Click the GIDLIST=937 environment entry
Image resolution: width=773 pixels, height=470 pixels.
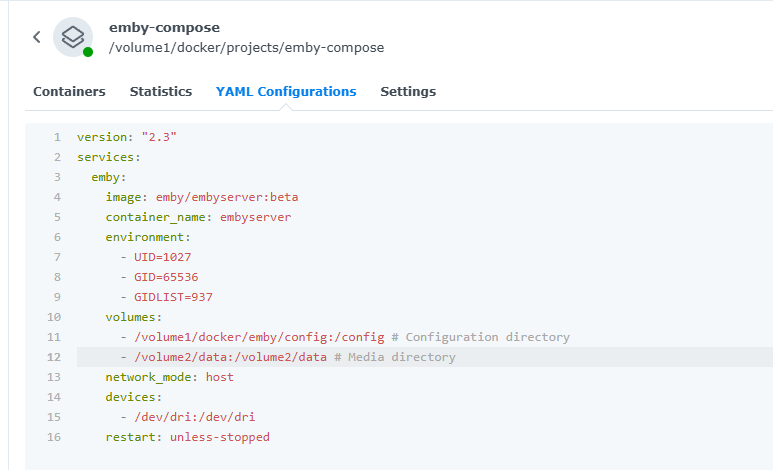(x=172, y=297)
